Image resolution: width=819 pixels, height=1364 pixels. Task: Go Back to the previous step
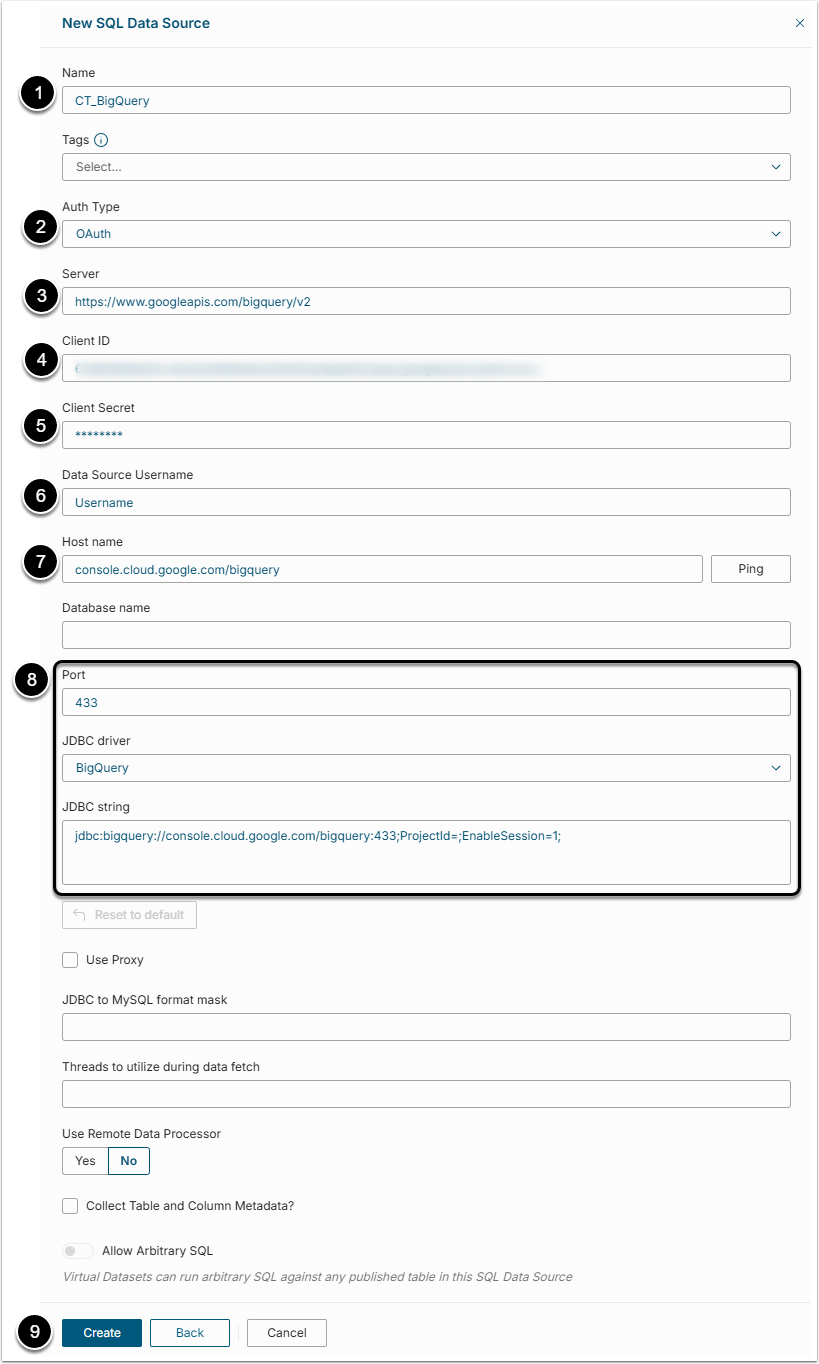coord(190,1333)
